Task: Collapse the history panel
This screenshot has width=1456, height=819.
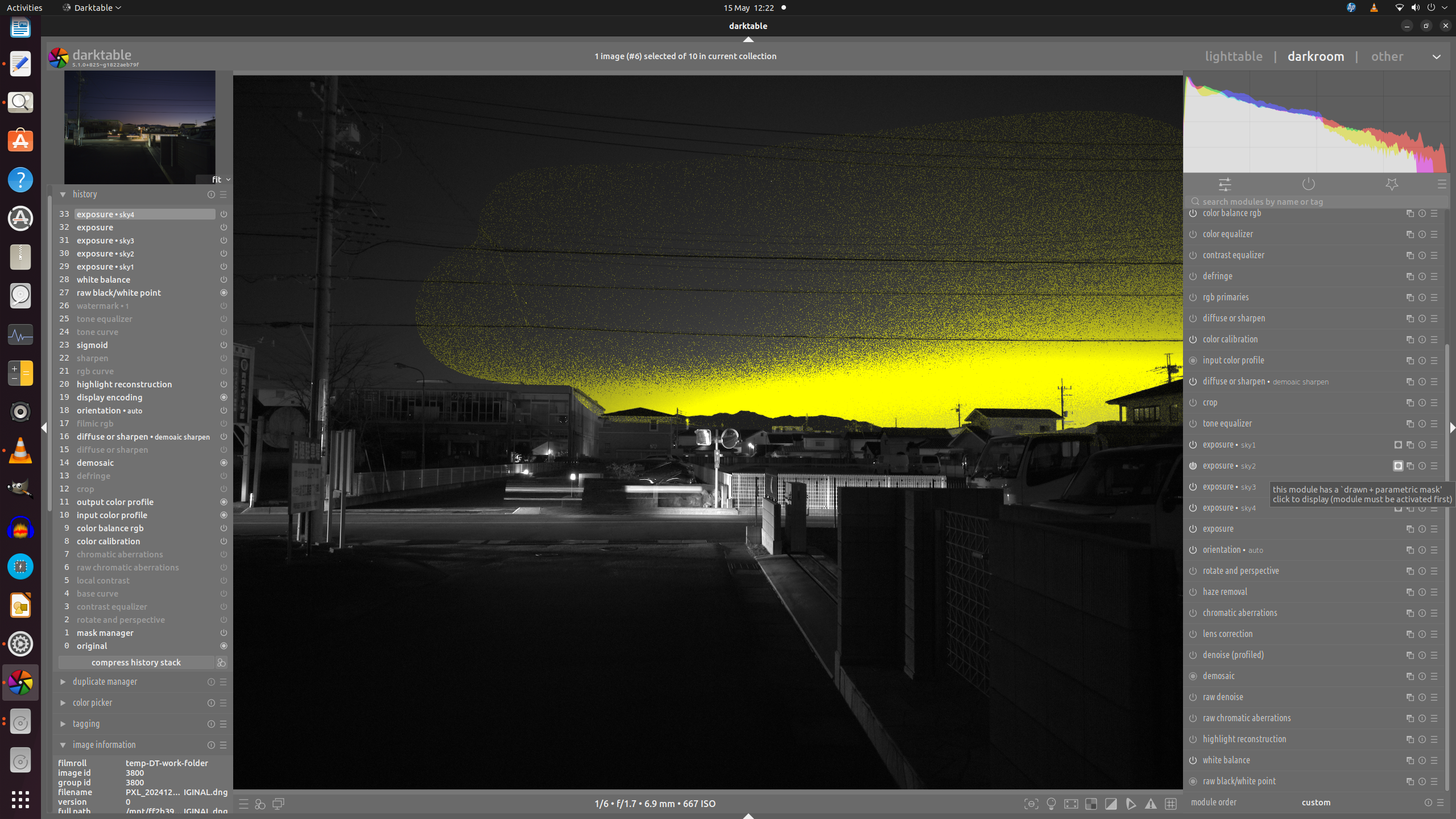Action: click(x=63, y=195)
